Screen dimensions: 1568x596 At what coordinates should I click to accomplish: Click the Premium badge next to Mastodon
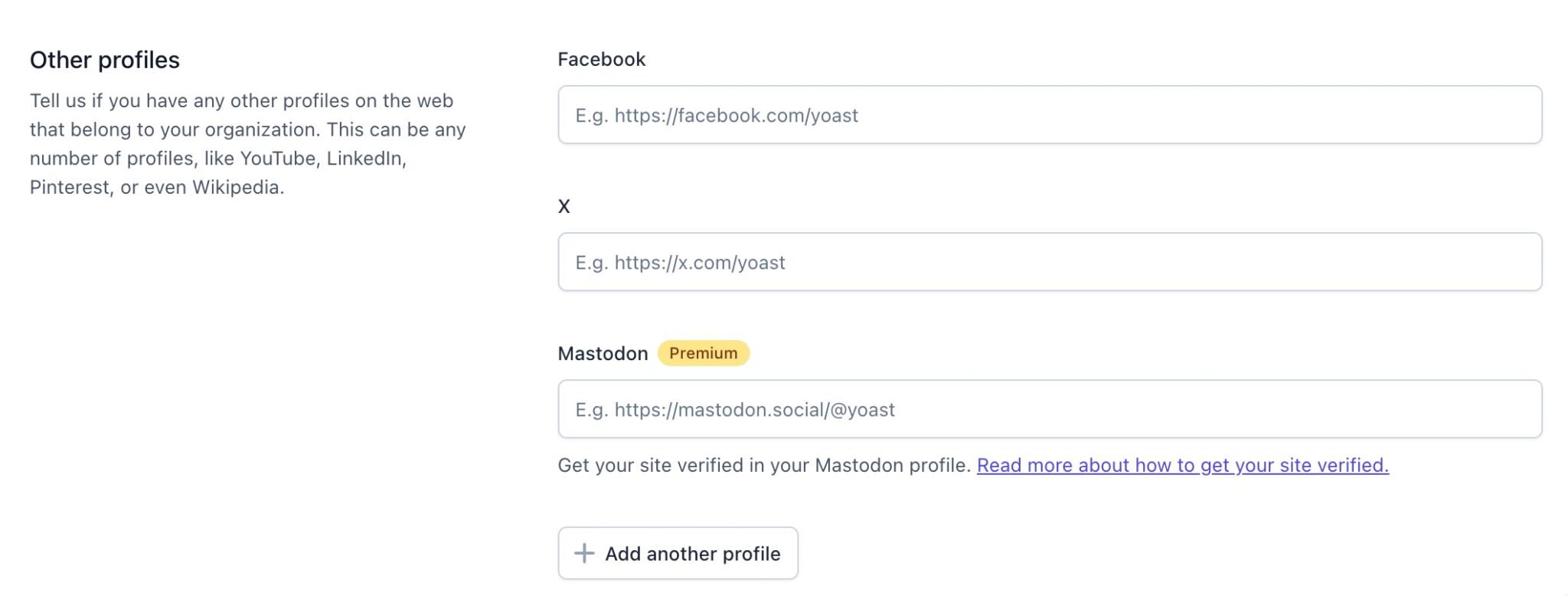(x=704, y=353)
